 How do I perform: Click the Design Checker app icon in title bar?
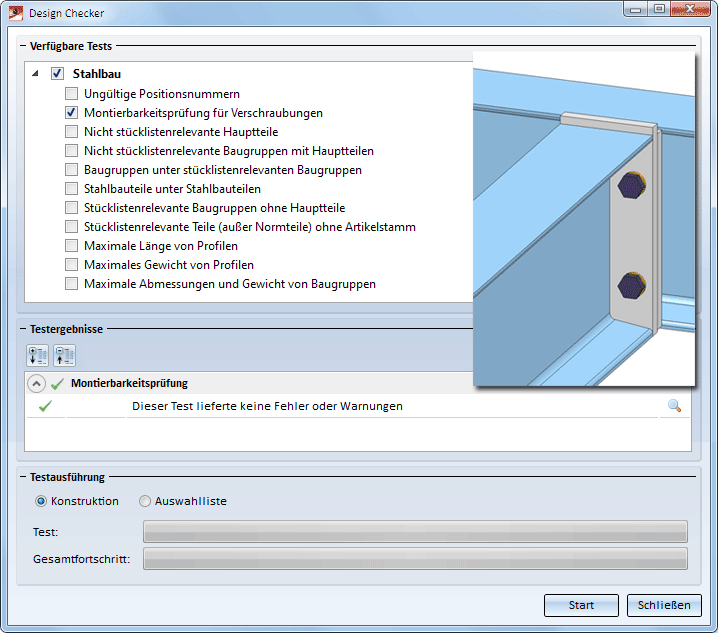pos(16,13)
